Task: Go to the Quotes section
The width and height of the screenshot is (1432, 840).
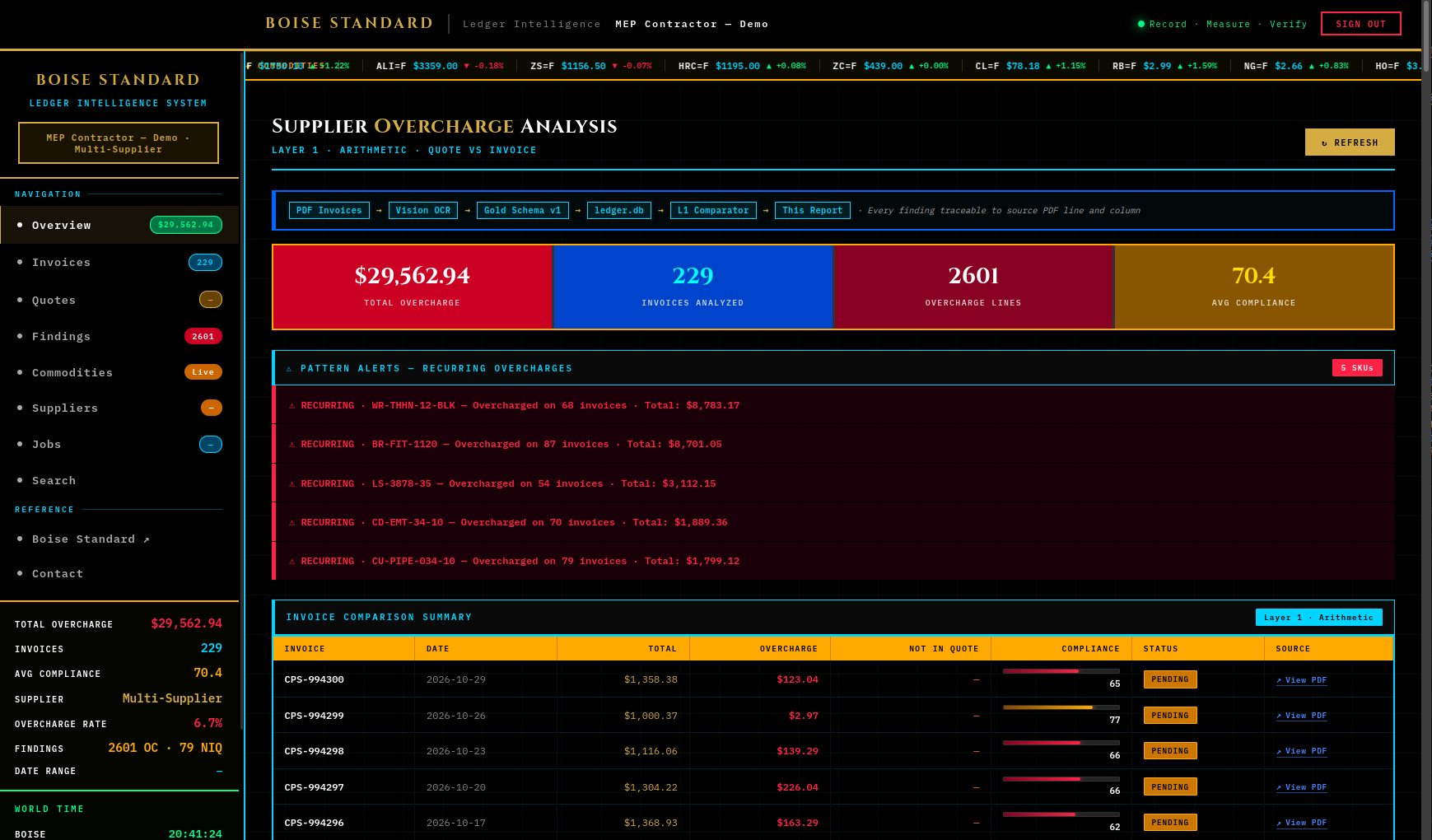Action: click(119, 300)
